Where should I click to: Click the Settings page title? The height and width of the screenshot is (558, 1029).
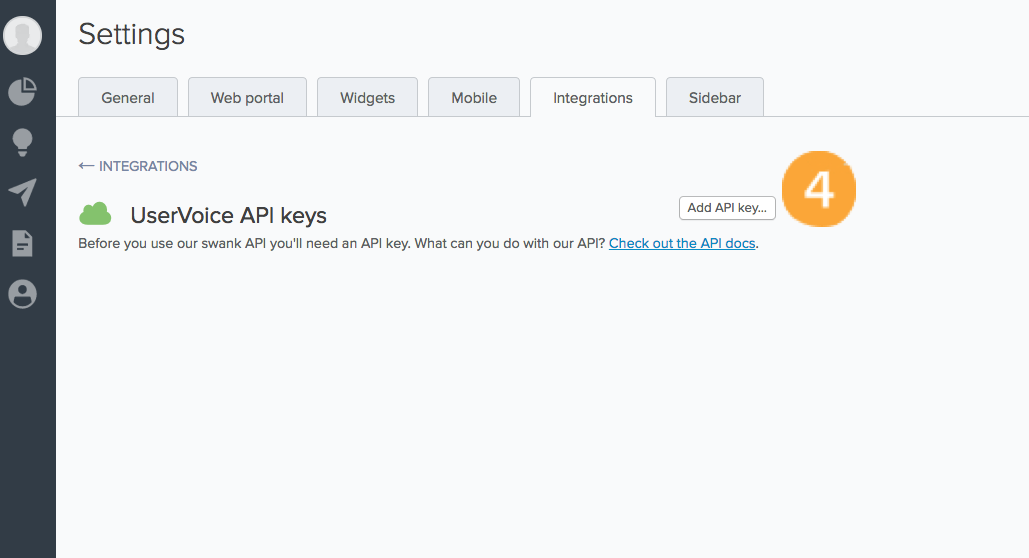131,34
